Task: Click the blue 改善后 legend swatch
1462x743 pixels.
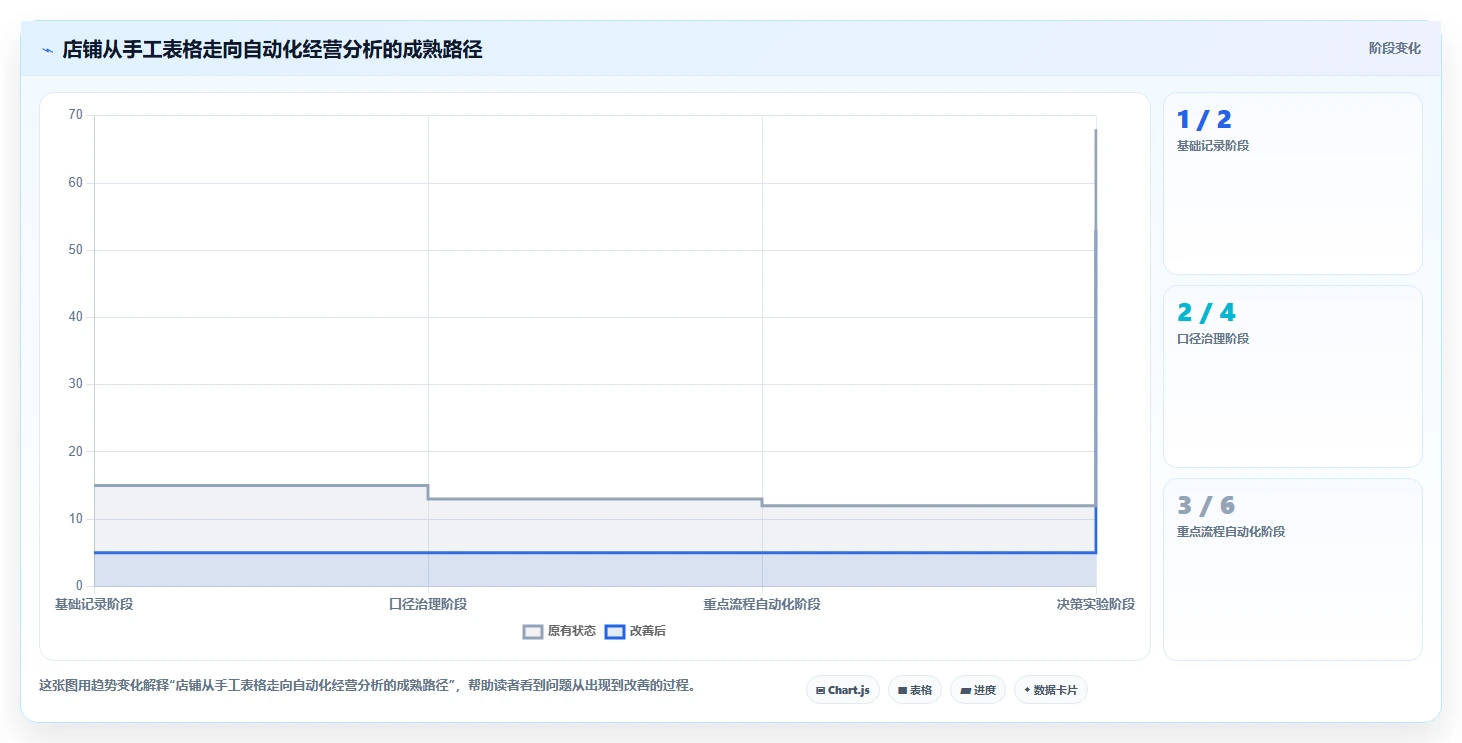Action: tap(615, 631)
